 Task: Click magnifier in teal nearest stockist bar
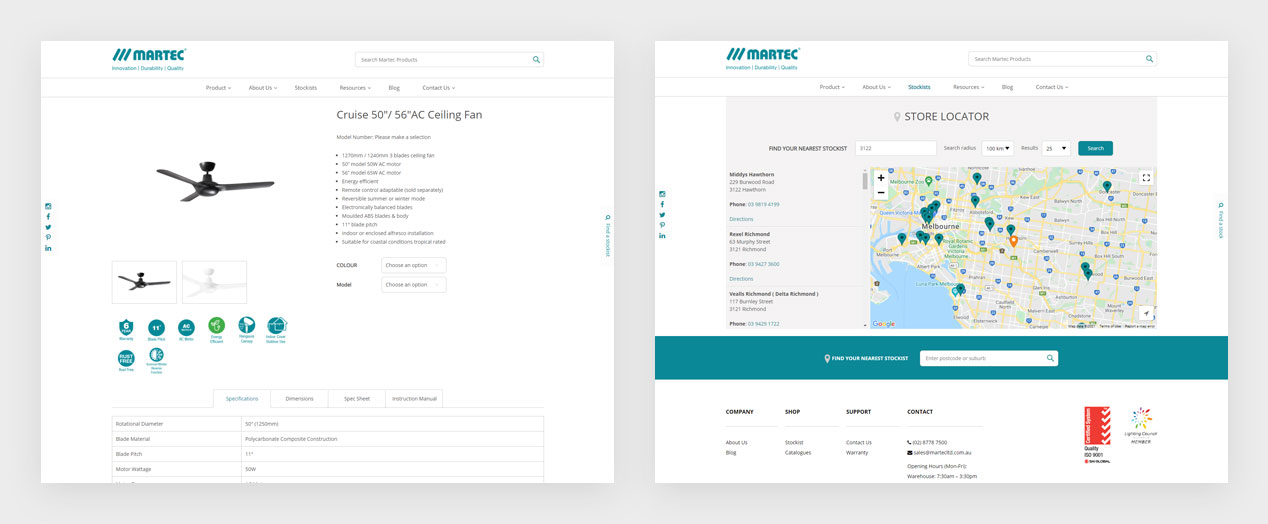coord(1050,358)
